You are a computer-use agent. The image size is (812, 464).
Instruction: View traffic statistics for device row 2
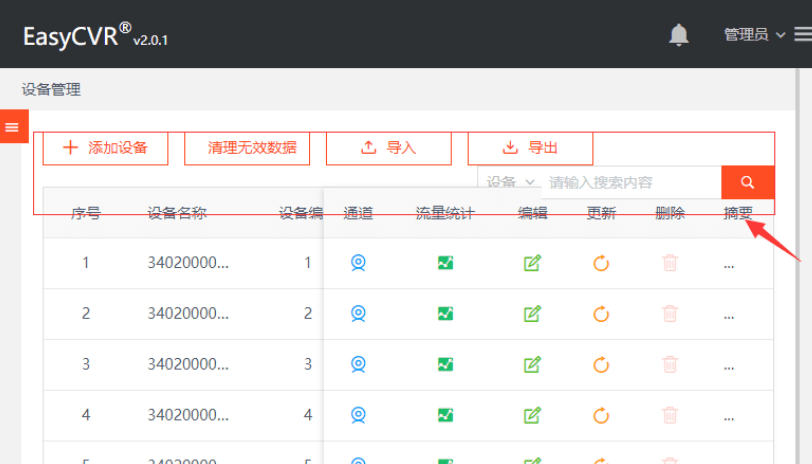tap(445, 313)
